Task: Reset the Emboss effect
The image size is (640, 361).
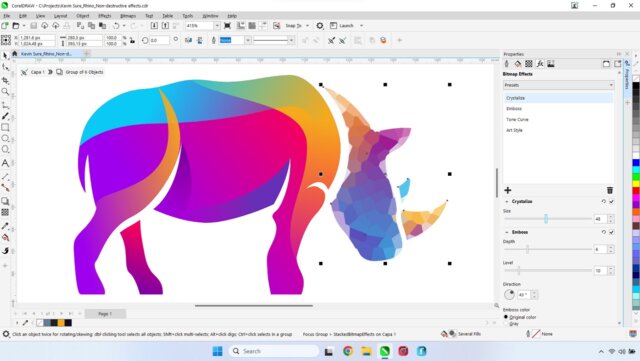Action: [604, 232]
